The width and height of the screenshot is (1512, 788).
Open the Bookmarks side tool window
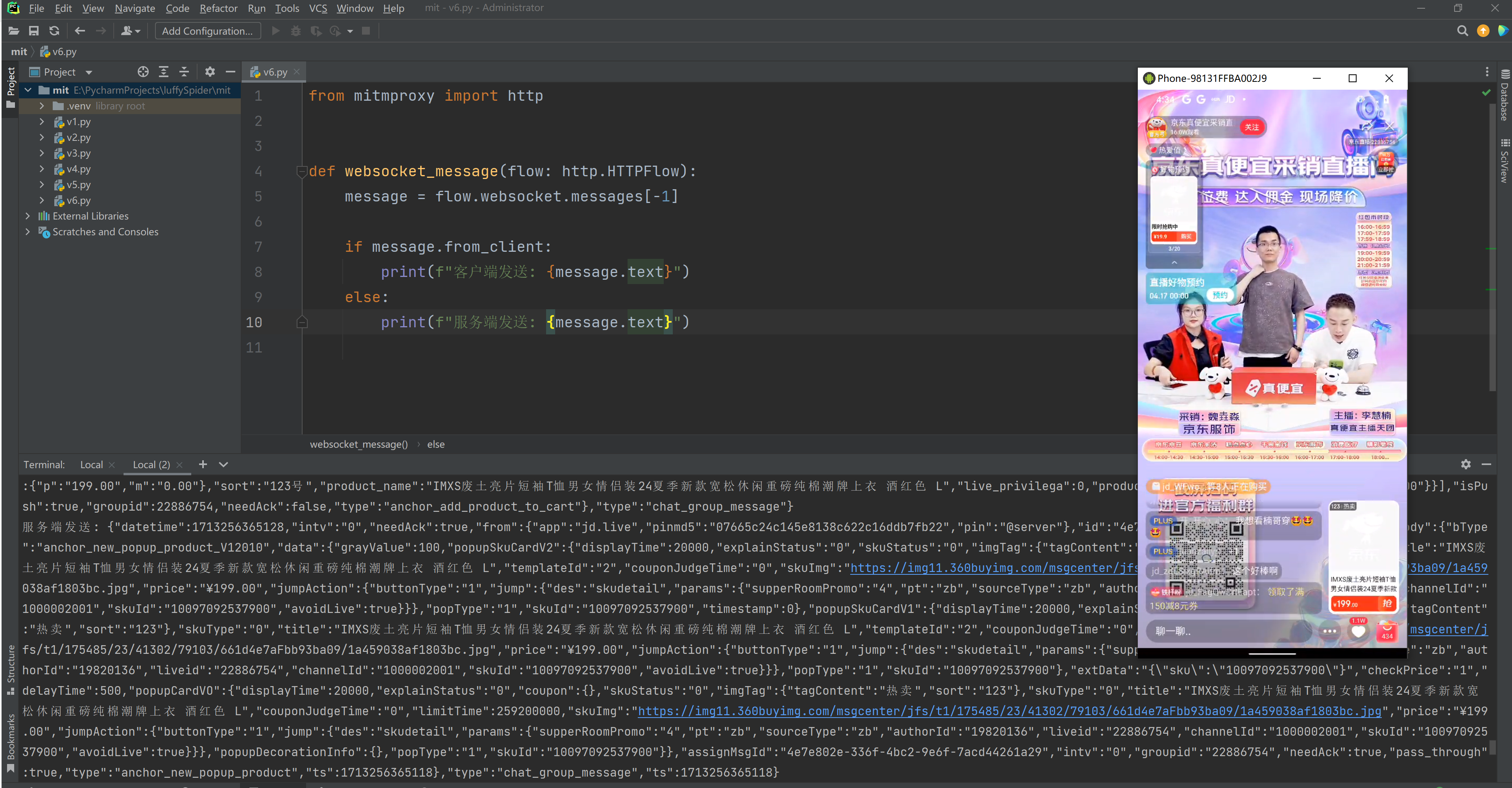pyautogui.click(x=10, y=743)
